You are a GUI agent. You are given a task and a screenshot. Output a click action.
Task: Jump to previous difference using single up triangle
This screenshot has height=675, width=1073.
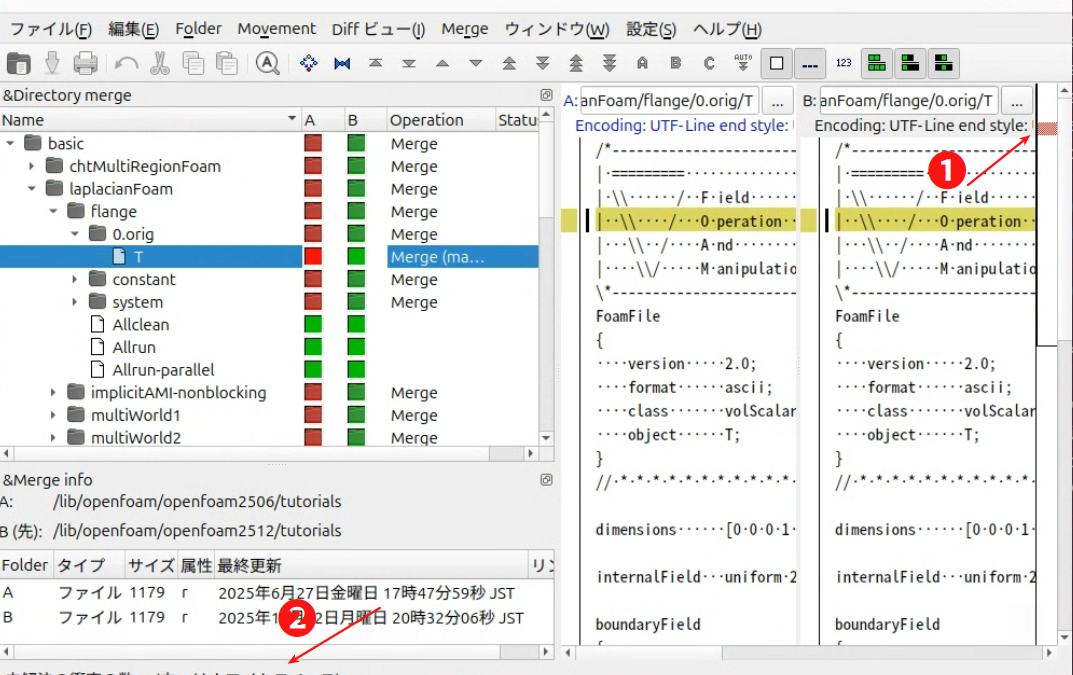pos(442,63)
